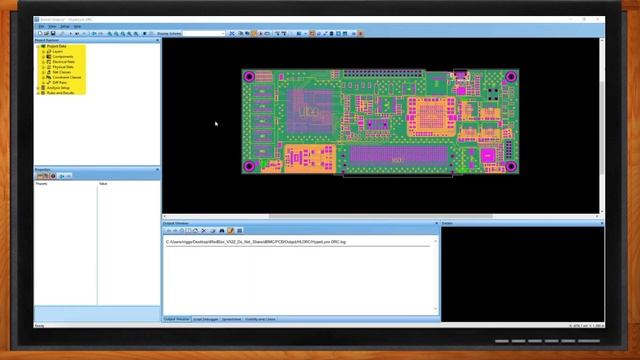Viewport: 640px width, 360px height.
Task: Open the Help menu
Action: click(77, 27)
